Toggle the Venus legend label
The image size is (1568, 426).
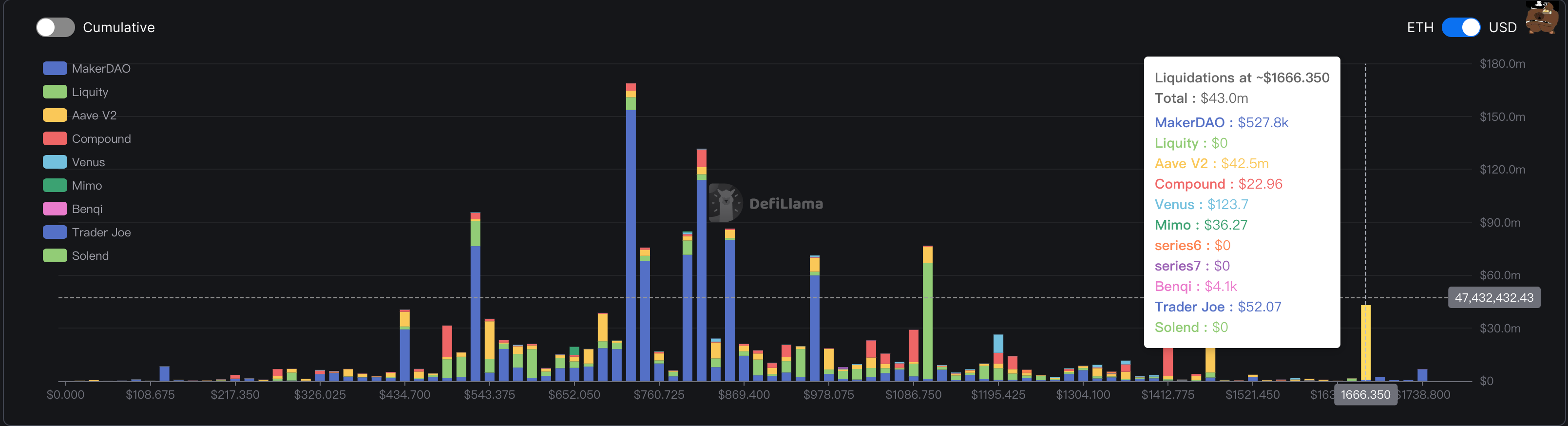point(88,162)
